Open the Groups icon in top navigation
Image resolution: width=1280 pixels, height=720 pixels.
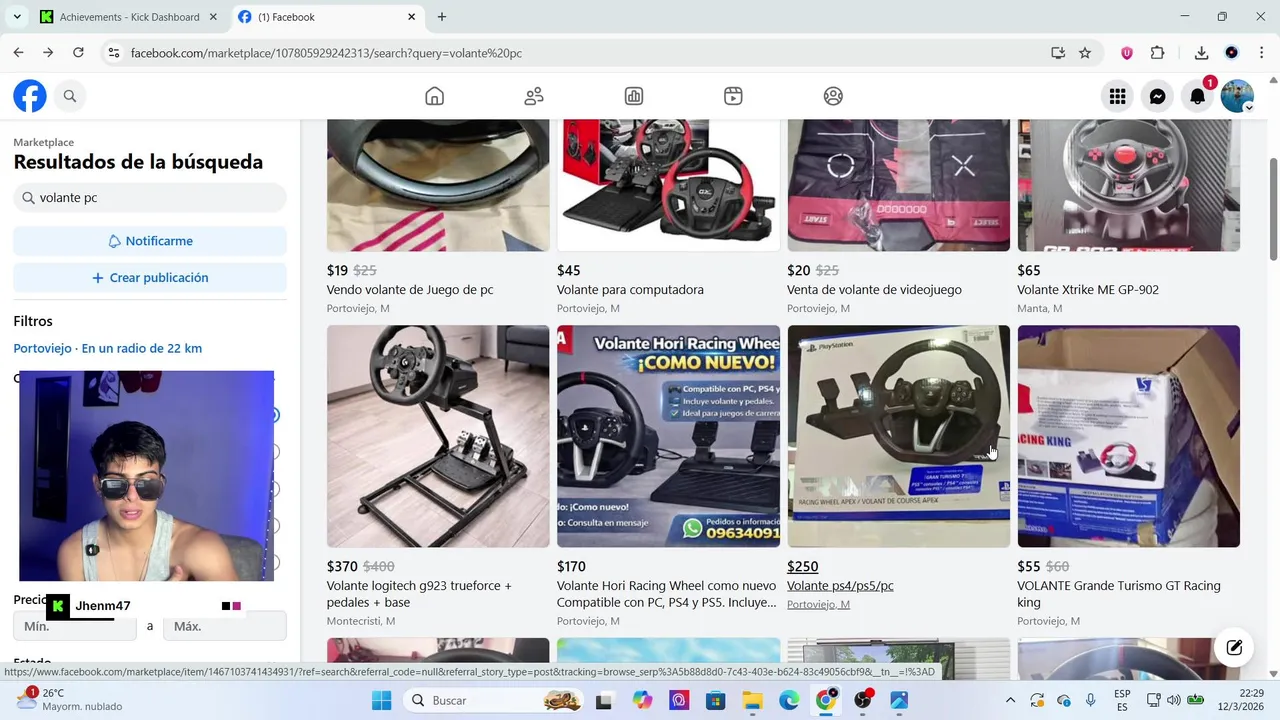tap(833, 96)
